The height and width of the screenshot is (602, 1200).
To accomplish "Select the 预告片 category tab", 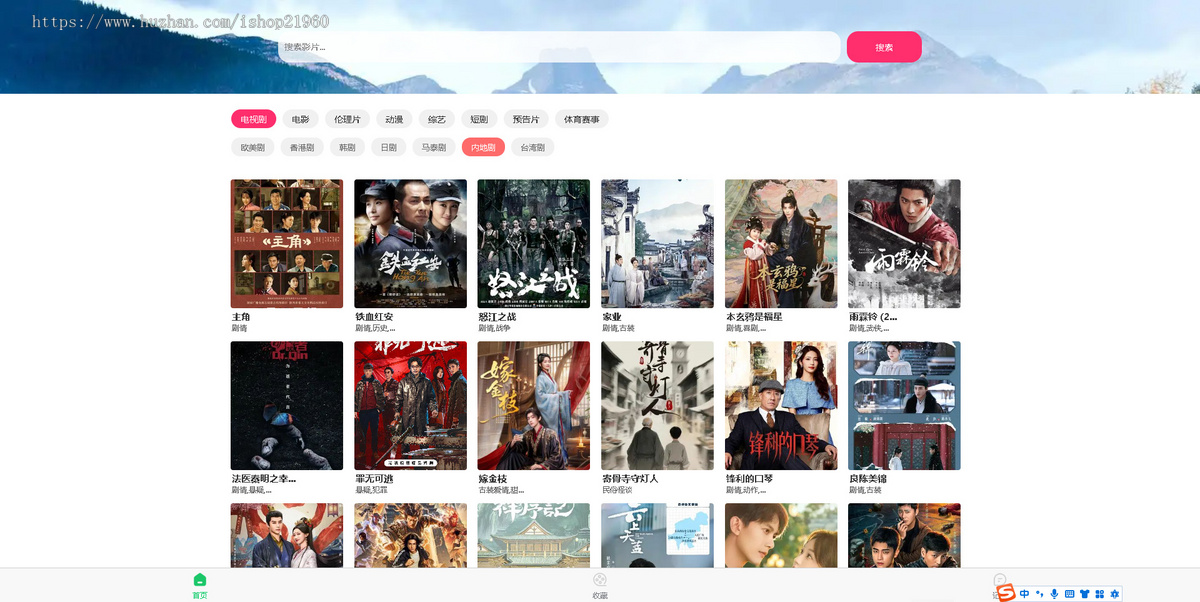I will point(526,119).
